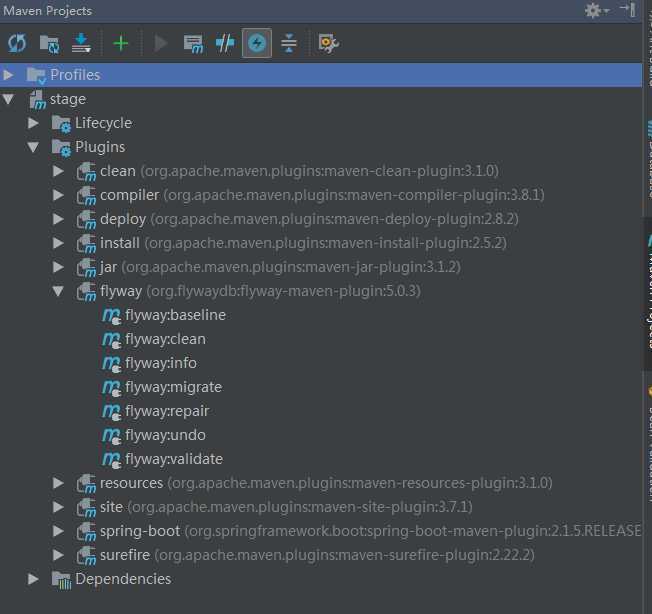This screenshot has width=652, height=614.
Task: Add Maven project with green plus
Action: click(x=121, y=43)
